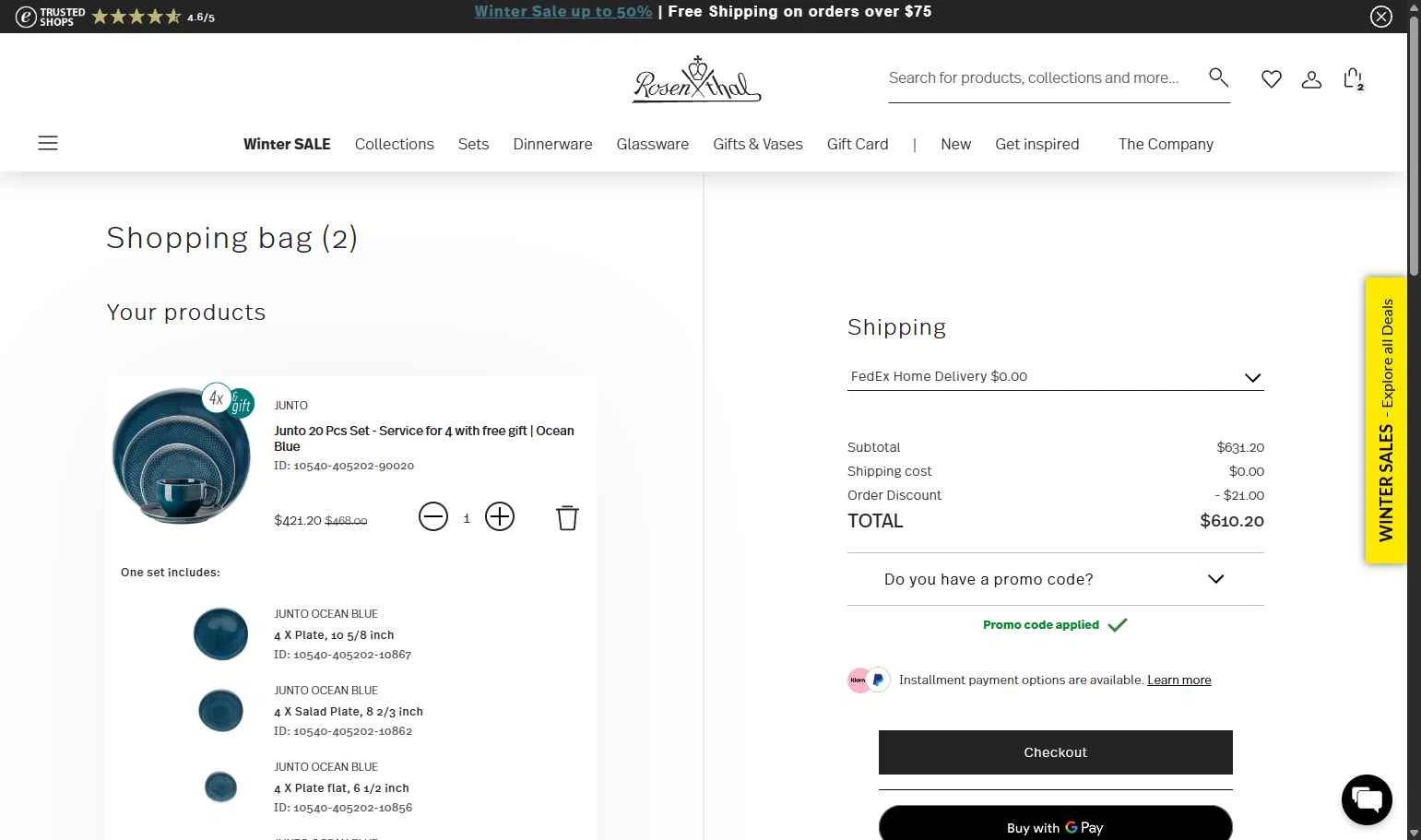
Task: Click the Checkout button
Action: (1055, 752)
